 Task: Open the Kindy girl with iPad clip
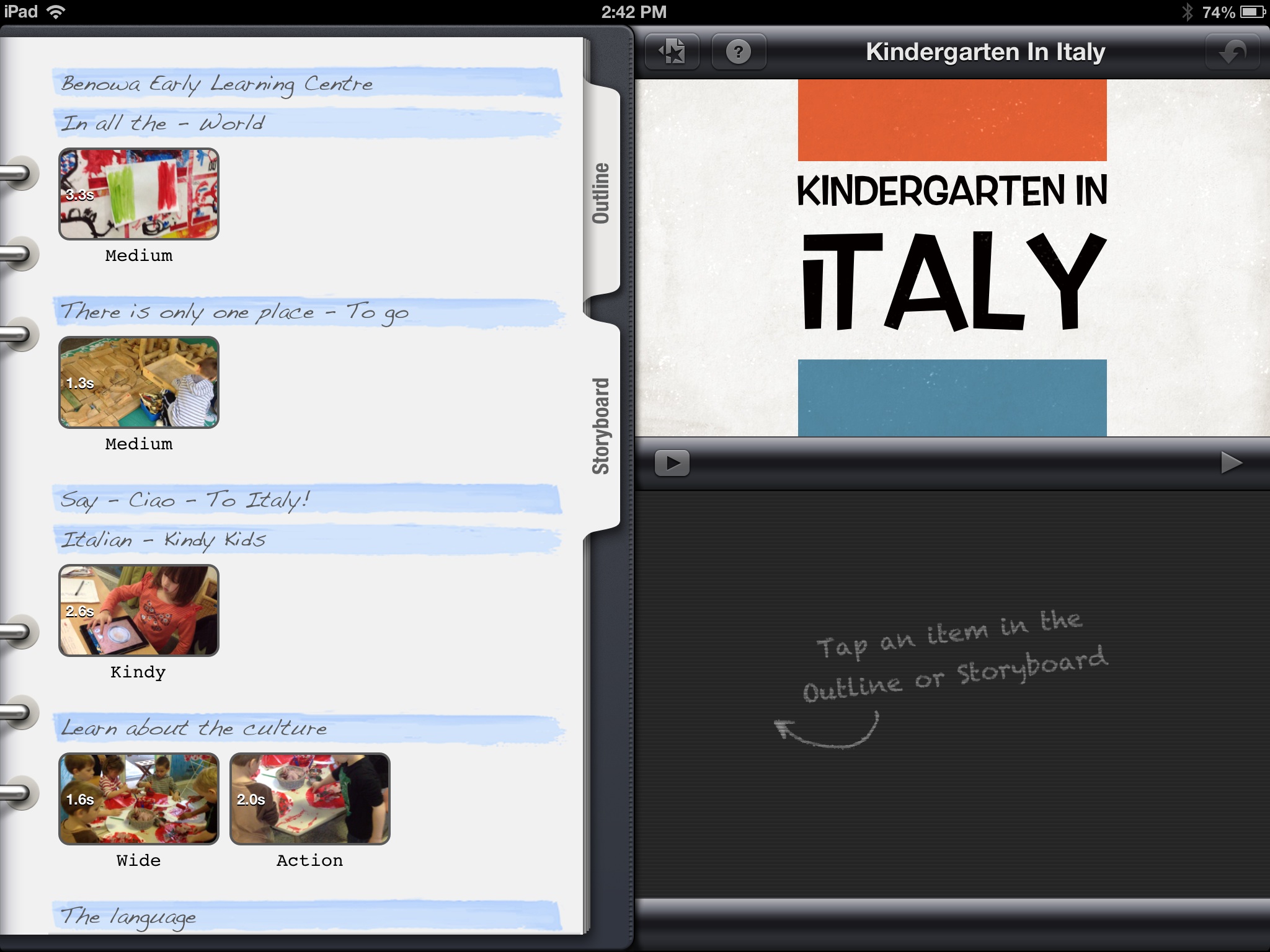pyautogui.click(x=139, y=610)
